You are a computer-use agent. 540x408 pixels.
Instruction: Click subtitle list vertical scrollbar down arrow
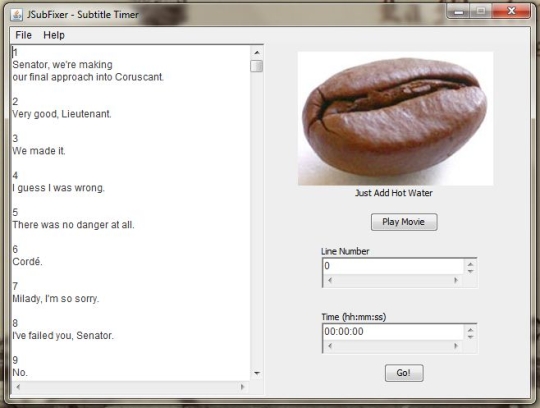click(x=257, y=373)
